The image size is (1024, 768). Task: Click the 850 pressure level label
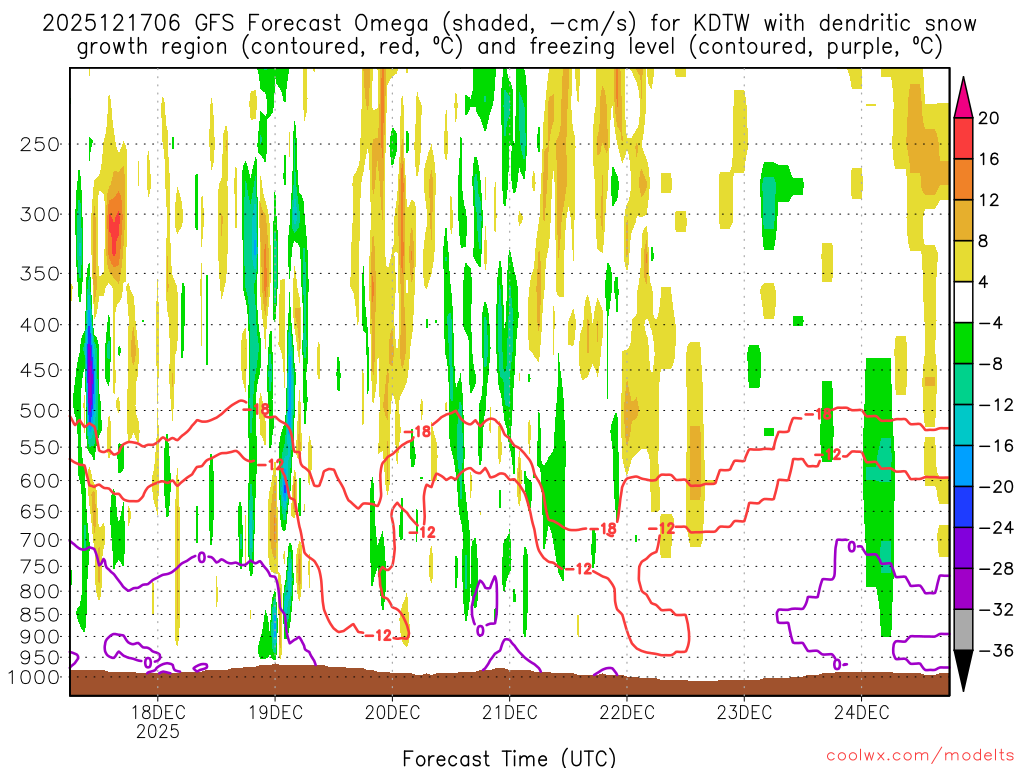(x=40, y=615)
